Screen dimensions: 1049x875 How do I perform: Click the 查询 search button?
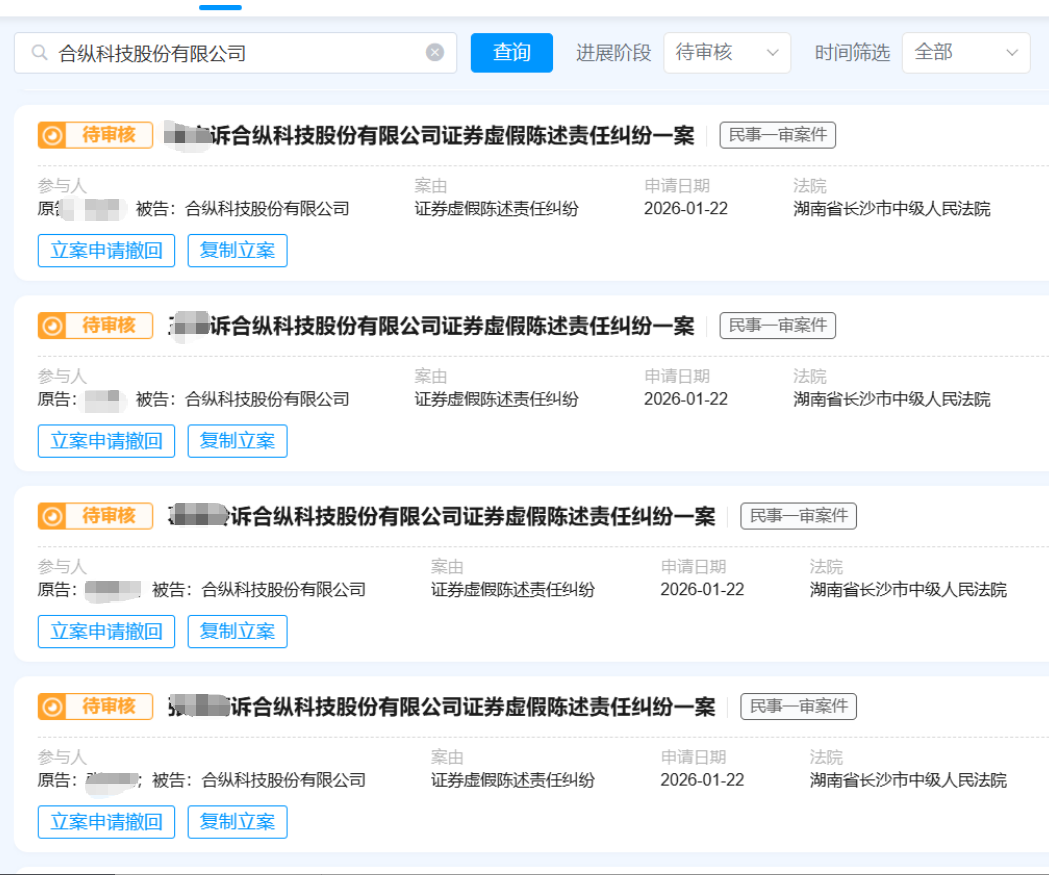point(511,52)
